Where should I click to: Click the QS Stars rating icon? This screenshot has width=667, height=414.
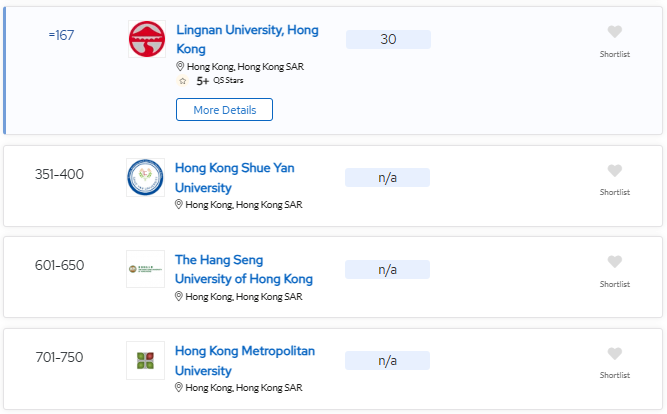click(182, 81)
